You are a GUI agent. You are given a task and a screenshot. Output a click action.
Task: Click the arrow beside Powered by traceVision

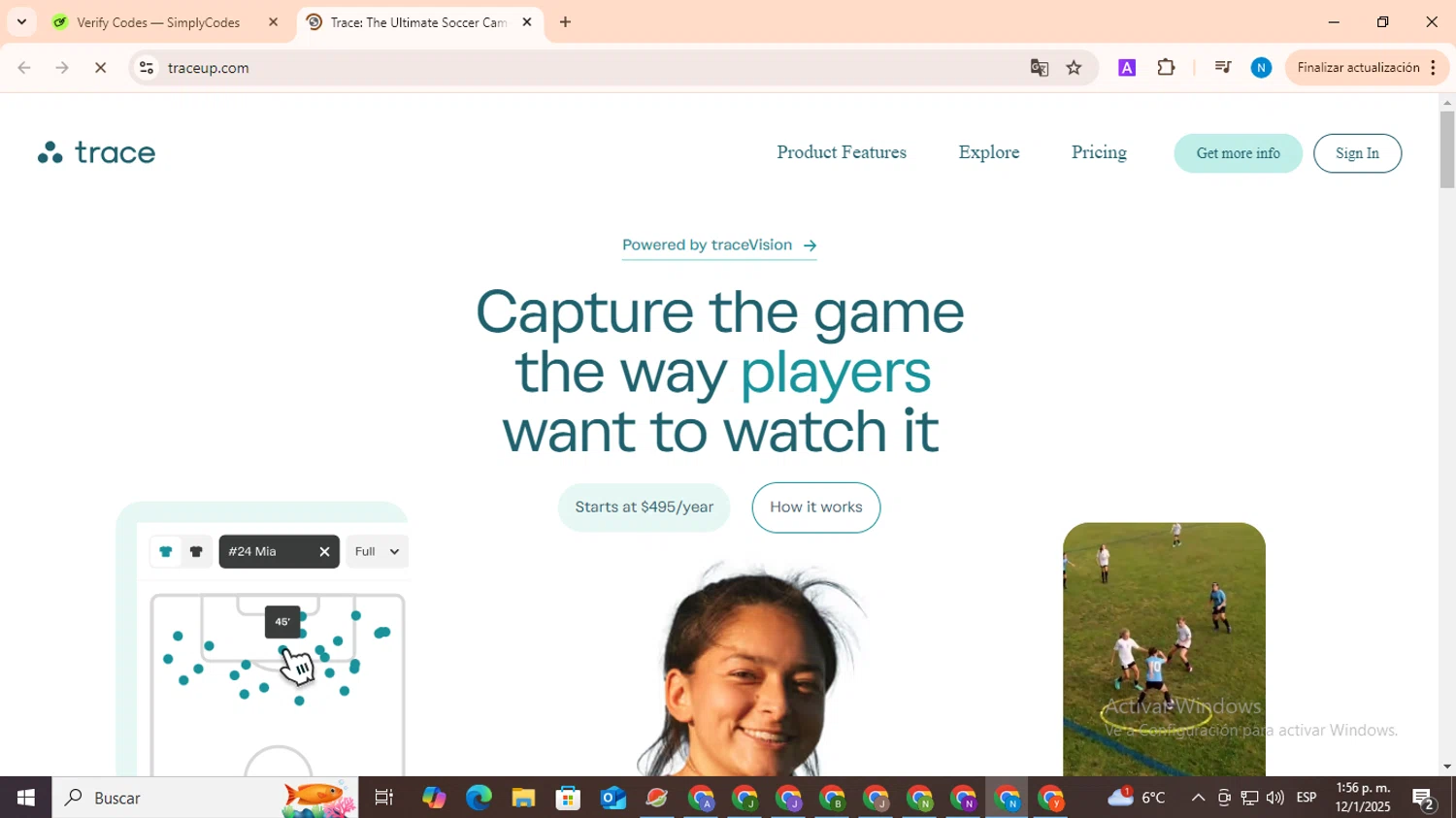tap(811, 245)
